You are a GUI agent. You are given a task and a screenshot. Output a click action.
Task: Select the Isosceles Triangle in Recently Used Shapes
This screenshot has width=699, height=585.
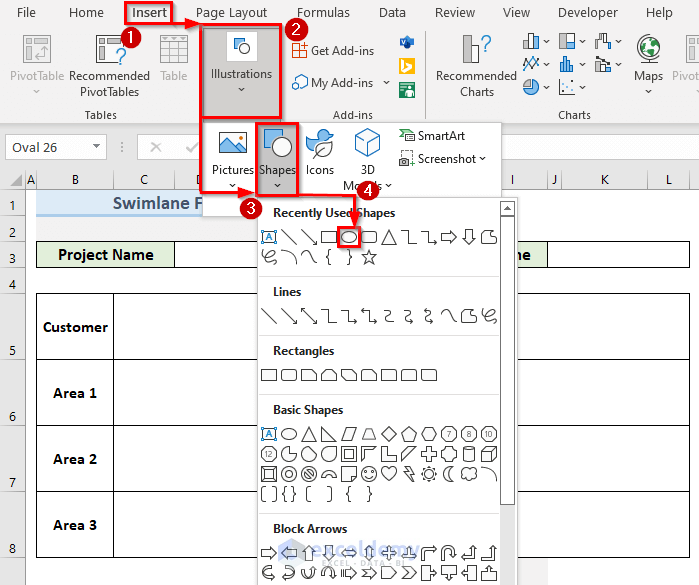click(389, 237)
